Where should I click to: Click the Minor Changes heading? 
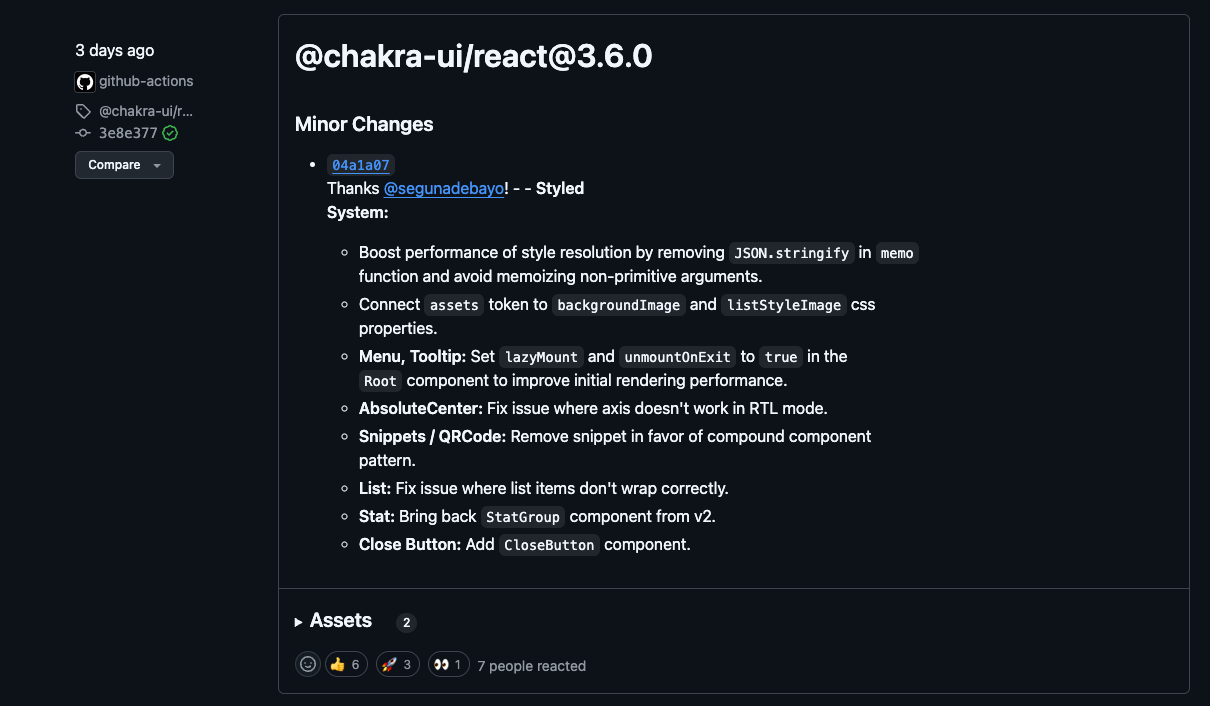point(364,124)
